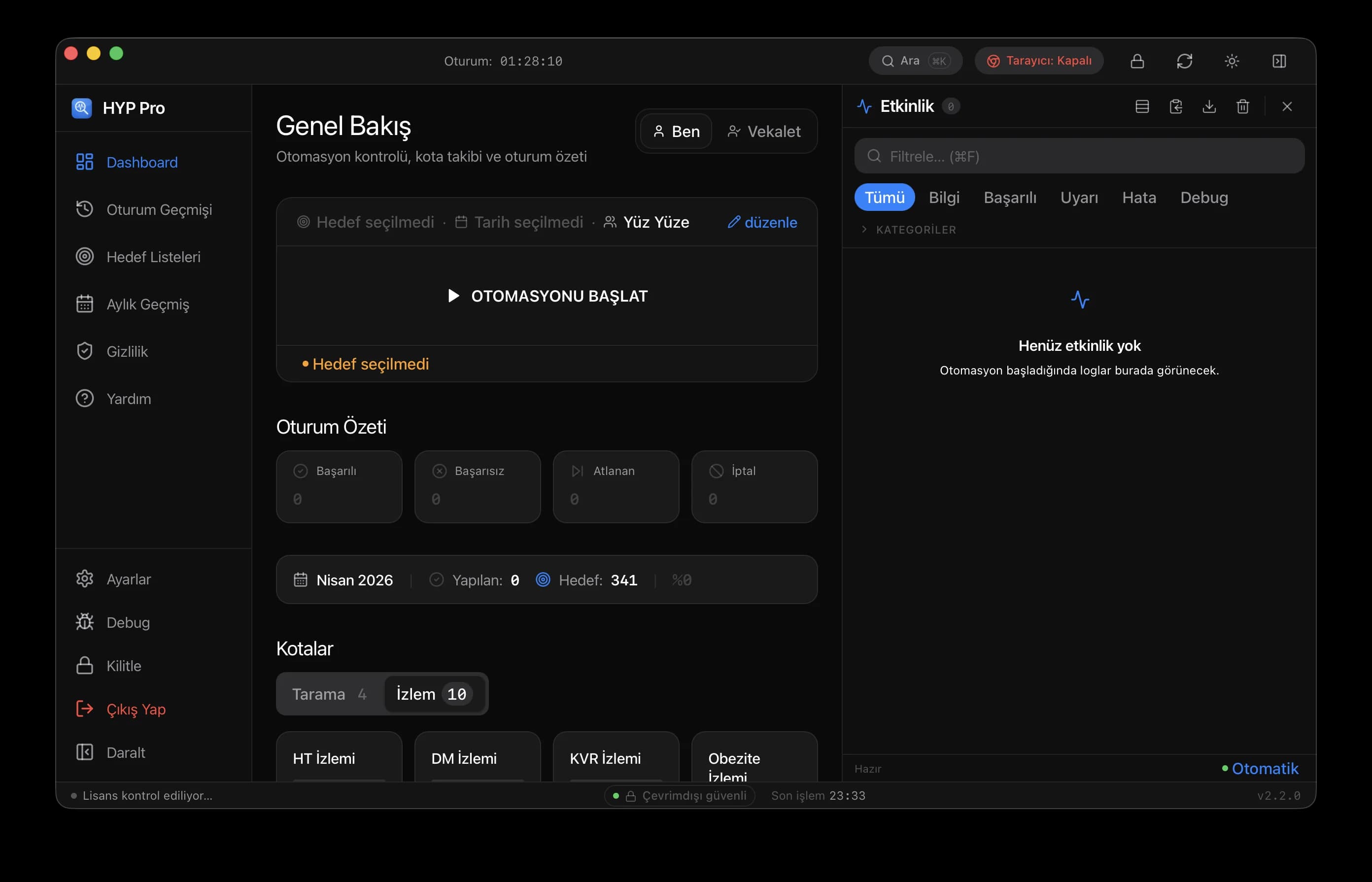Click the Hedef target icon beside 341
Viewport: 1372px width, 882px height.
[x=543, y=579]
